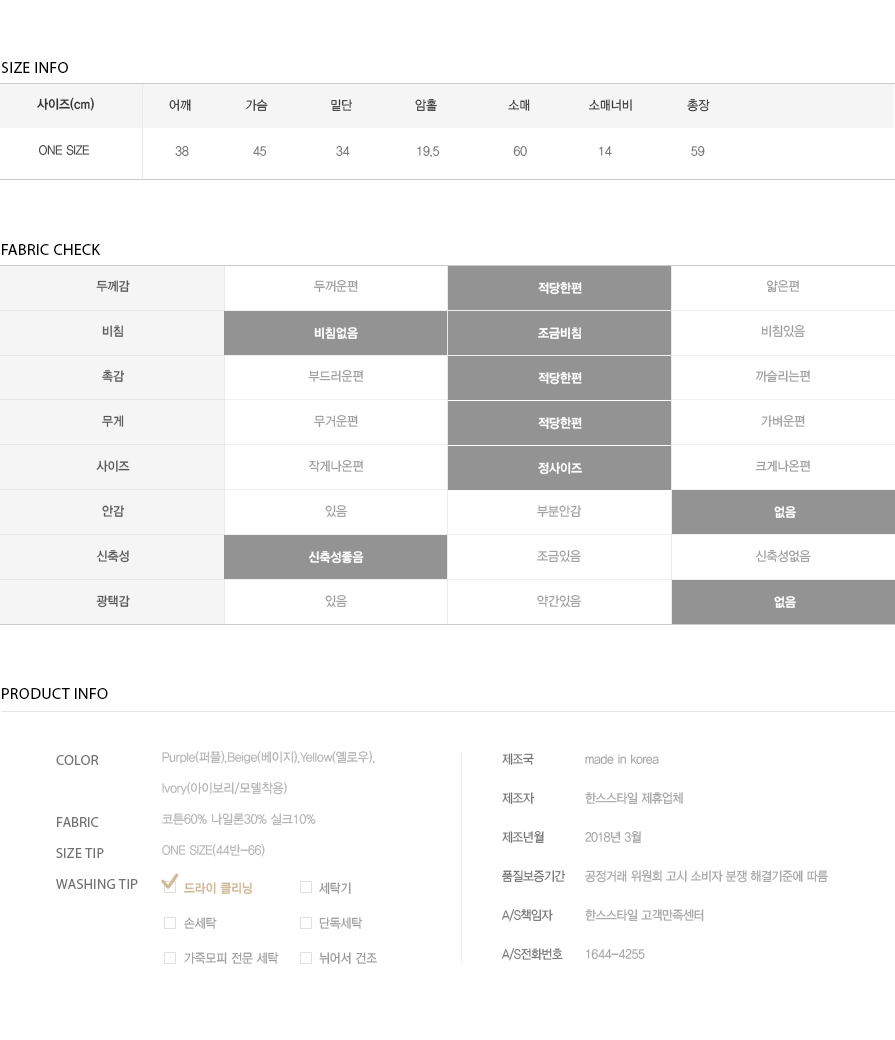Click the 까슬리는편 cell
Image resolution: width=895 pixels, height=1040 pixels.
click(783, 376)
